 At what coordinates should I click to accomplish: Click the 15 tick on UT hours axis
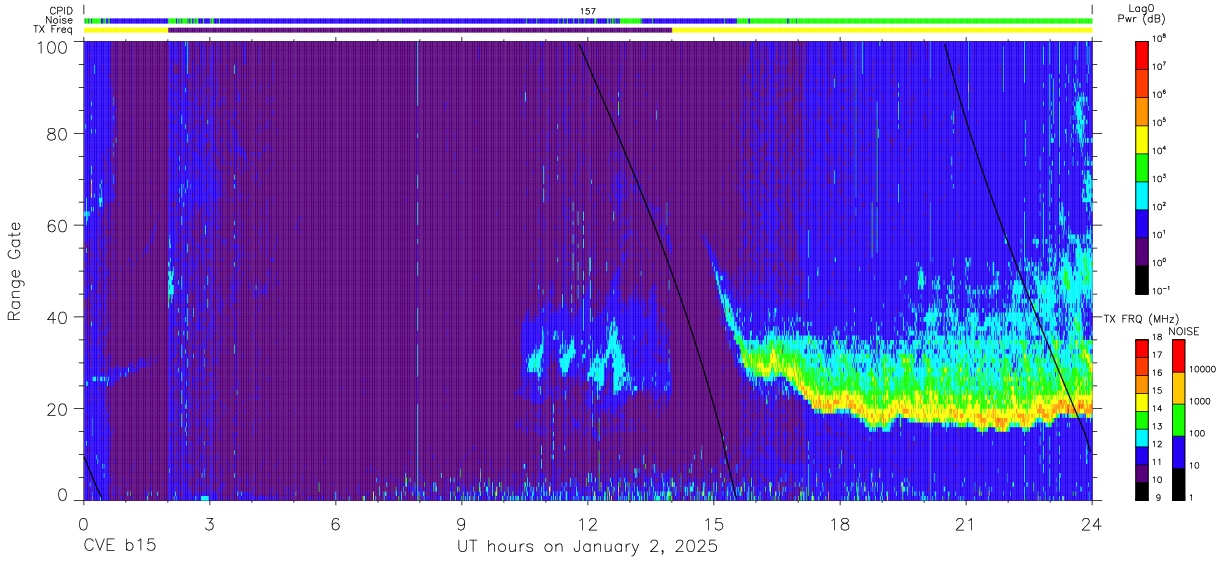(x=714, y=523)
